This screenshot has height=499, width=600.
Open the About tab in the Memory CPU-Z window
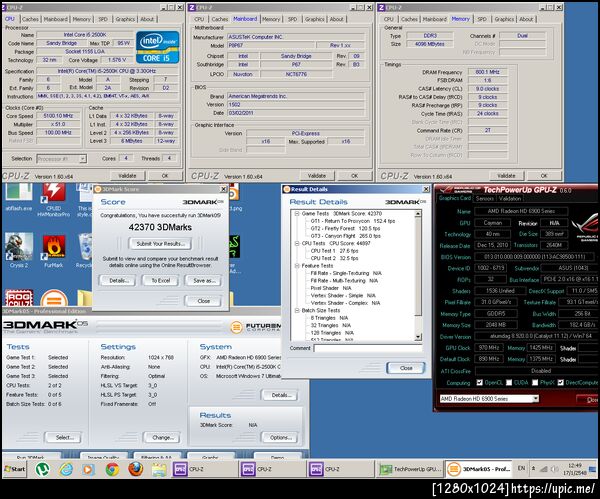click(x=526, y=19)
